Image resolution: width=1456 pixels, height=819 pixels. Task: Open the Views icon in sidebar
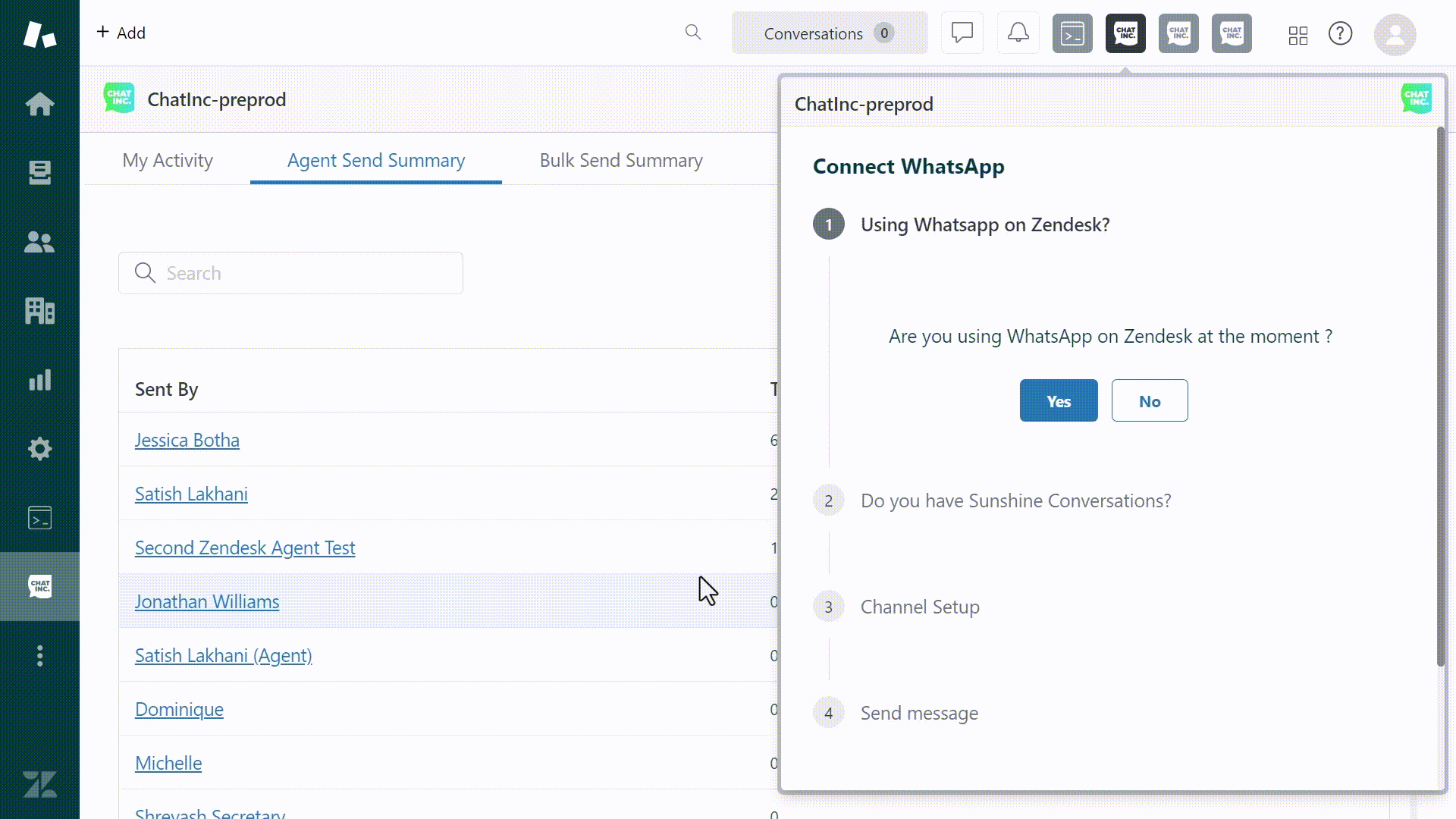pyautogui.click(x=39, y=173)
